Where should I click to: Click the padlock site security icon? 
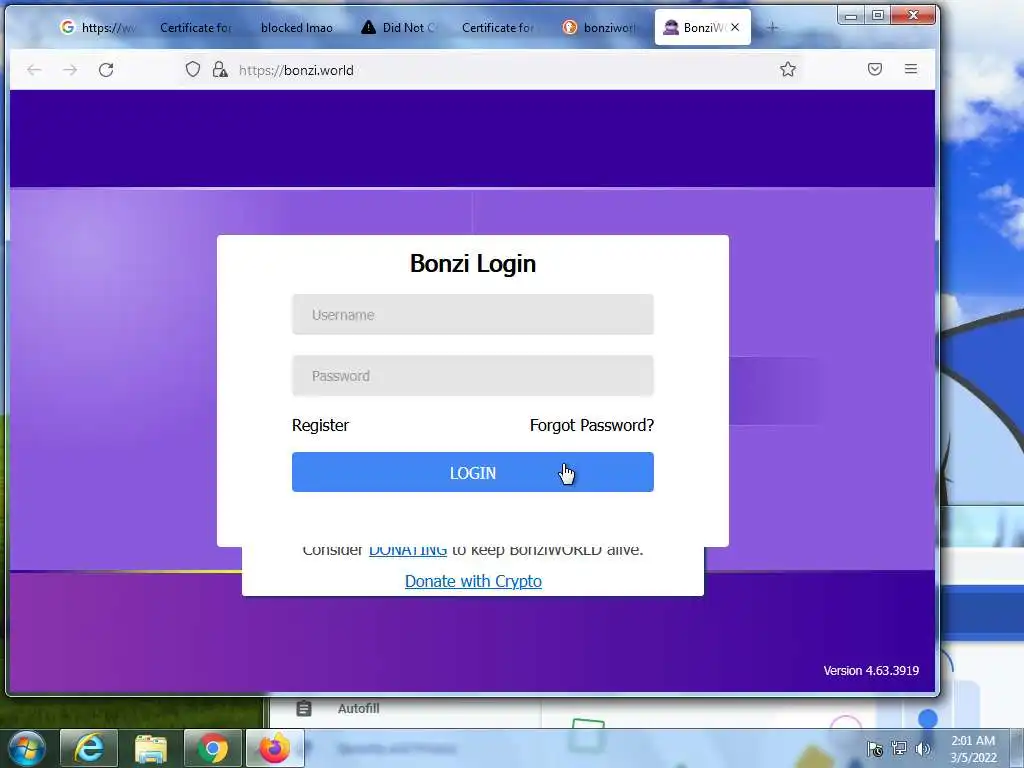click(220, 69)
